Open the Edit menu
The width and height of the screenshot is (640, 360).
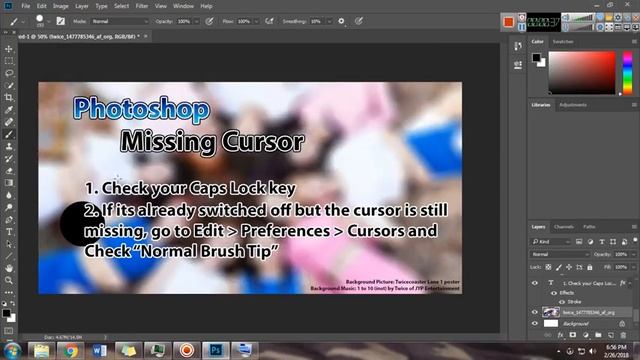pyautogui.click(x=42, y=6)
